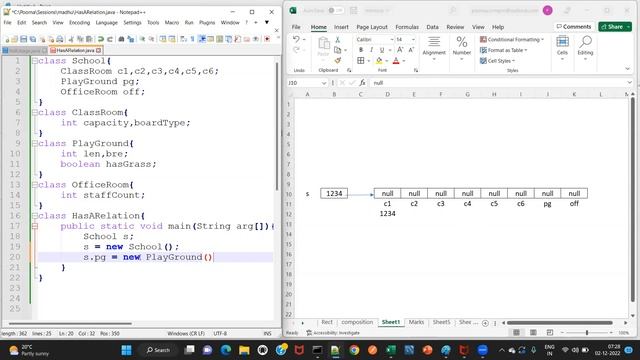Open the Encoding menu in Notepad++
The image size is (640, 360).
pyautogui.click(x=80, y=22)
